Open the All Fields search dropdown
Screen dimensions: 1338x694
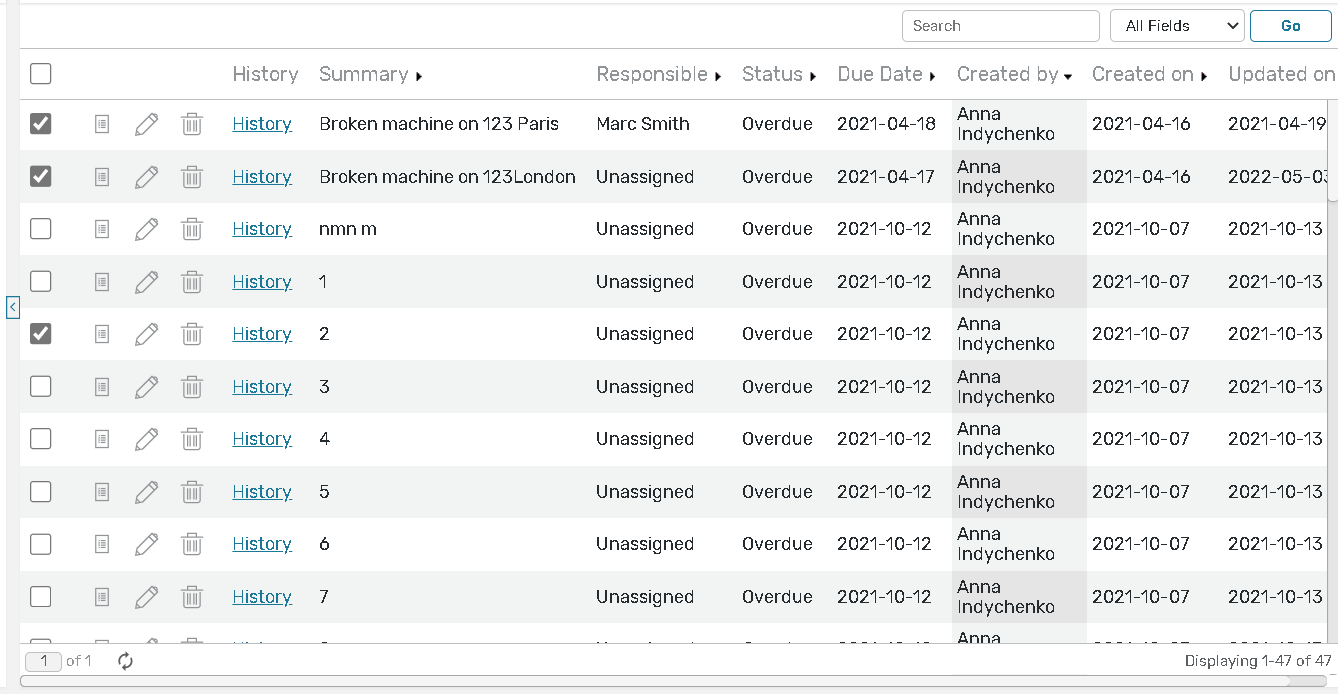pos(1177,26)
